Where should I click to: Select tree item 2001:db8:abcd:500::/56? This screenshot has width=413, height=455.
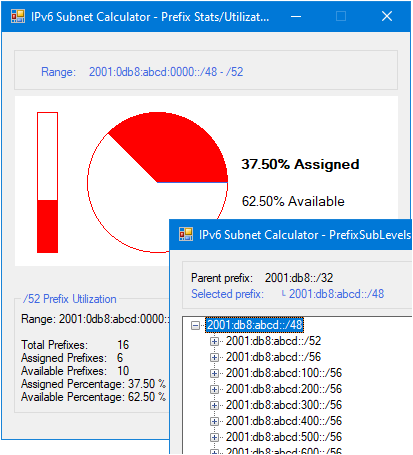click(284, 437)
